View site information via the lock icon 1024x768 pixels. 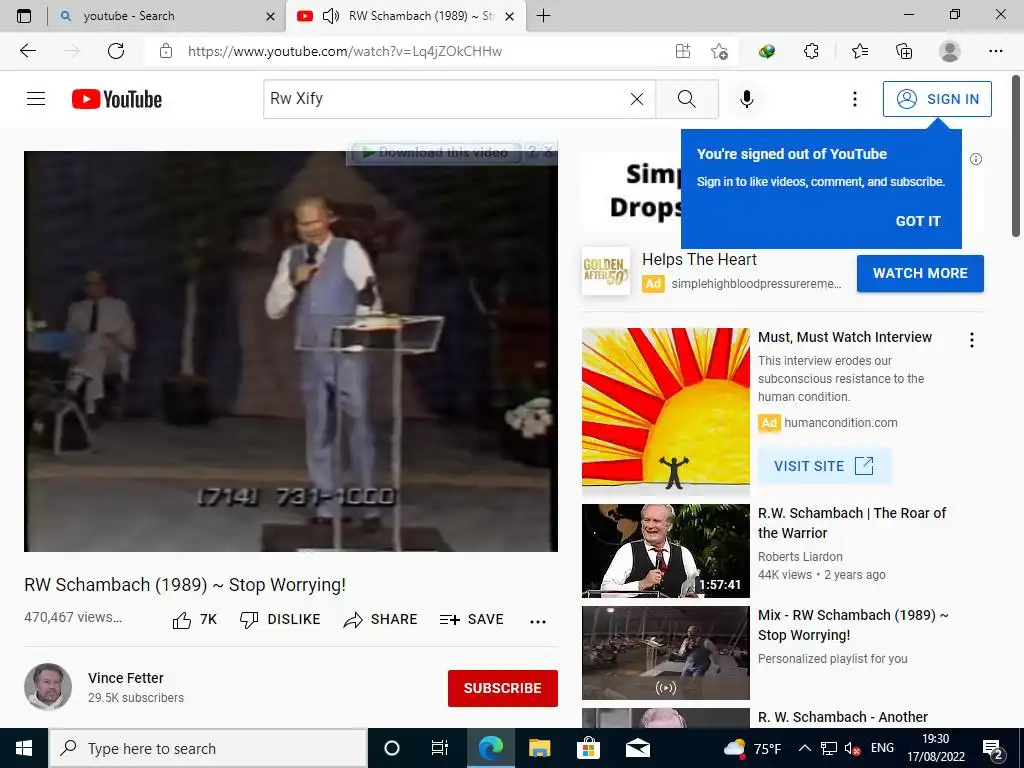tap(166, 51)
